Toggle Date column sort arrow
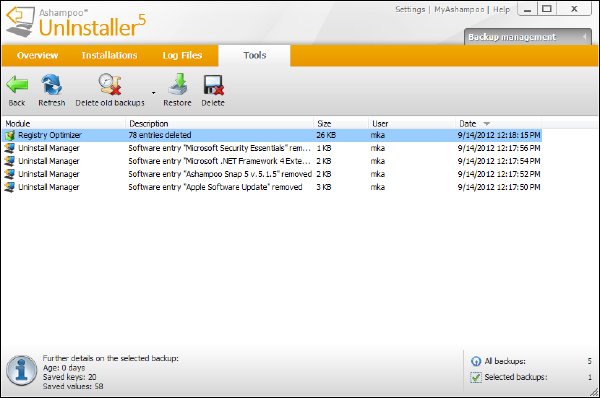Viewport: 600px width, 398px height. point(487,124)
